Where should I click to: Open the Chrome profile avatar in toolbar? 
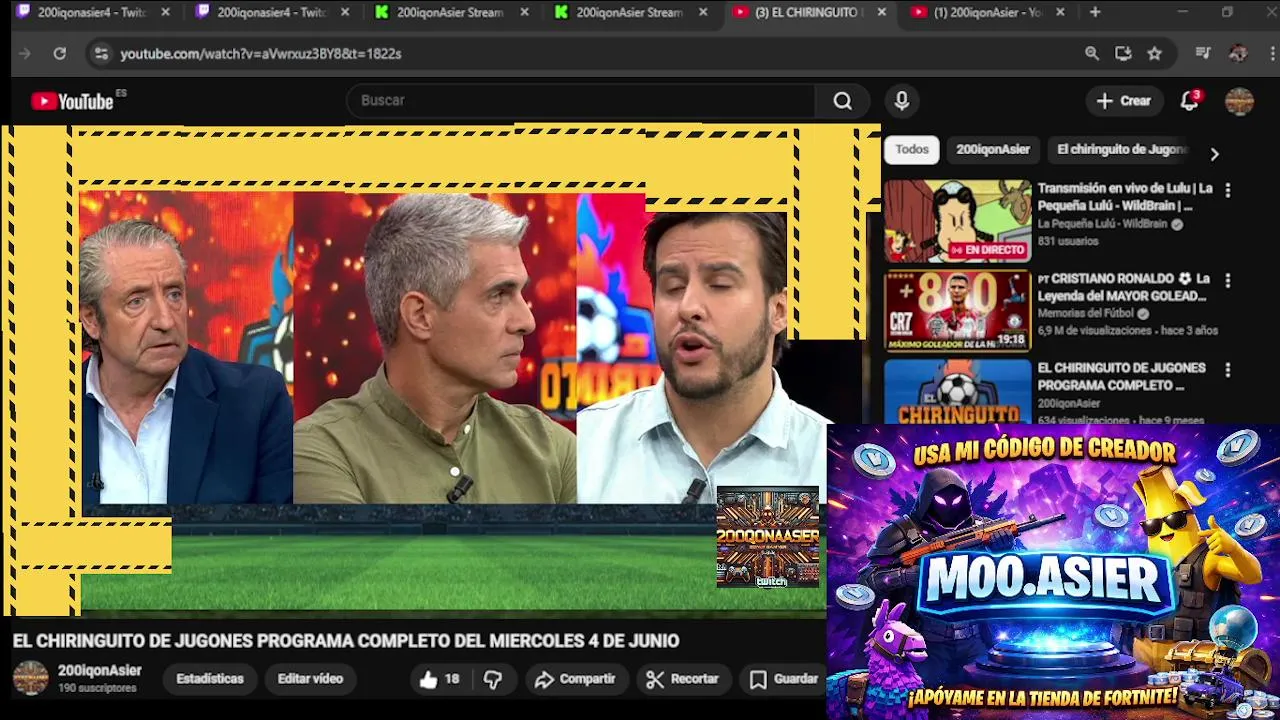1238,54
